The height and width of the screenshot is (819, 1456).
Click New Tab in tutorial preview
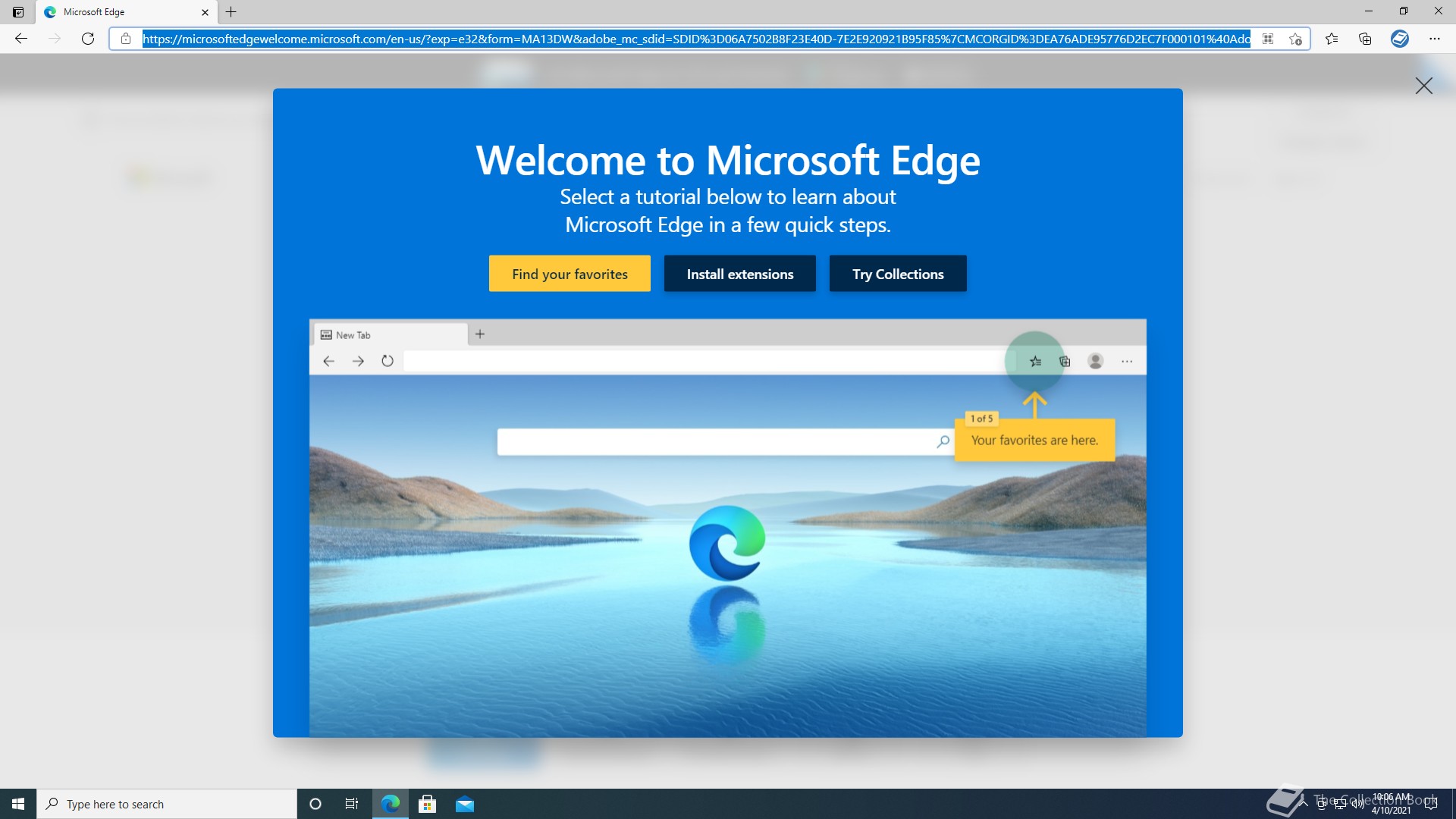(x=390, y=334)
